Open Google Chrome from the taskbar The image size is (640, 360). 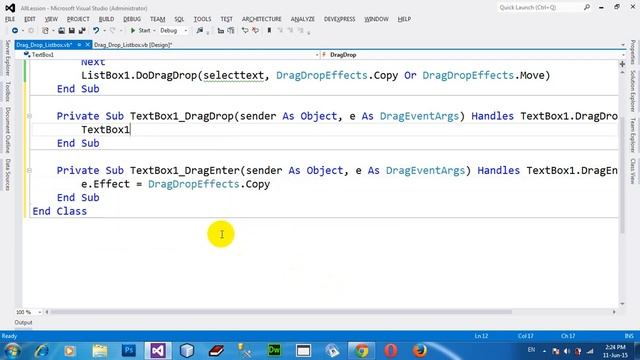coord(361,350)
